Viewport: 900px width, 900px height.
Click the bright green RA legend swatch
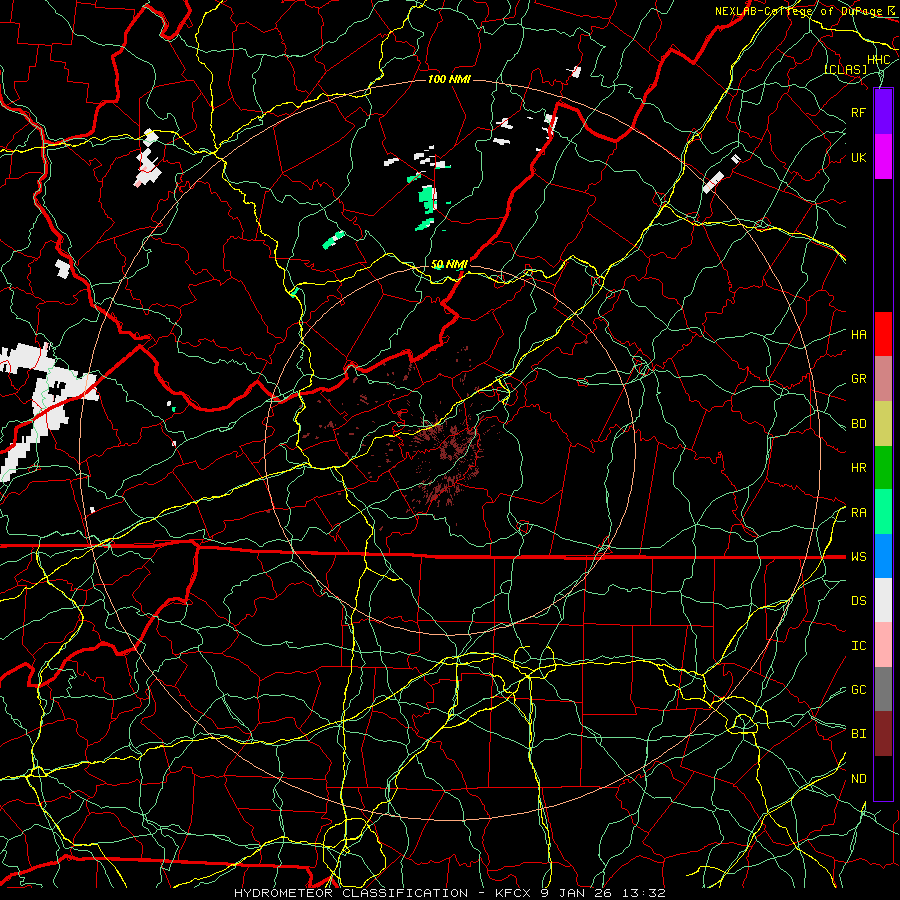(883, 512)
